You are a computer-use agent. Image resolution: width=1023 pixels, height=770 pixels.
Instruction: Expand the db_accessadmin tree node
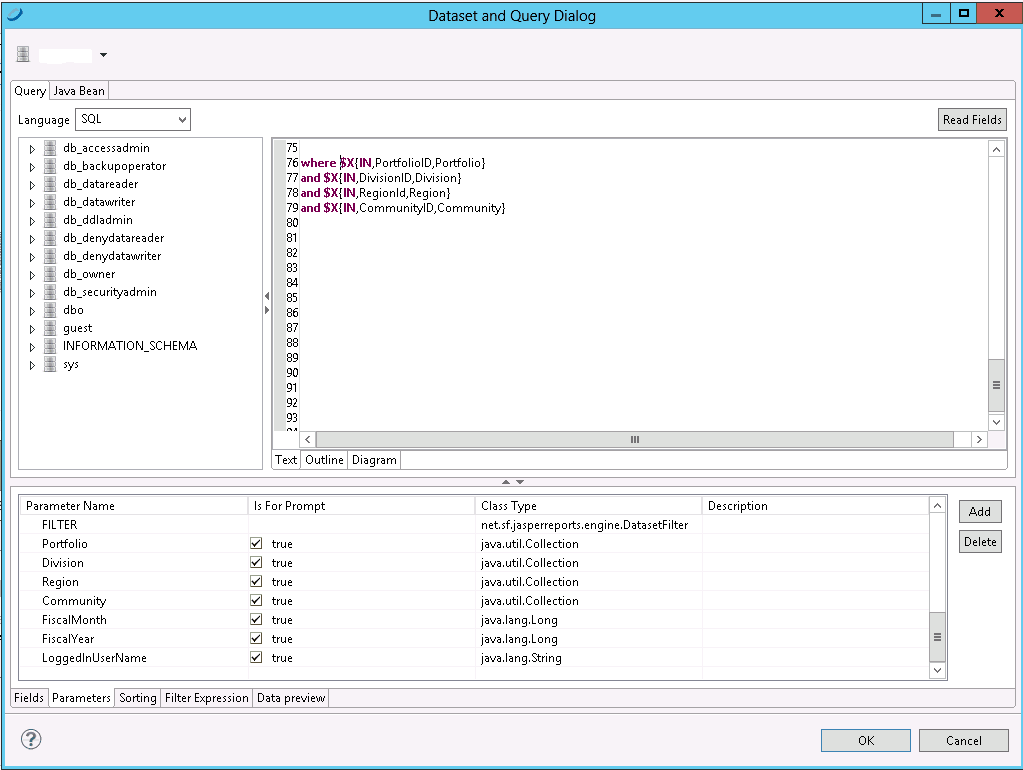pos(32,149)
